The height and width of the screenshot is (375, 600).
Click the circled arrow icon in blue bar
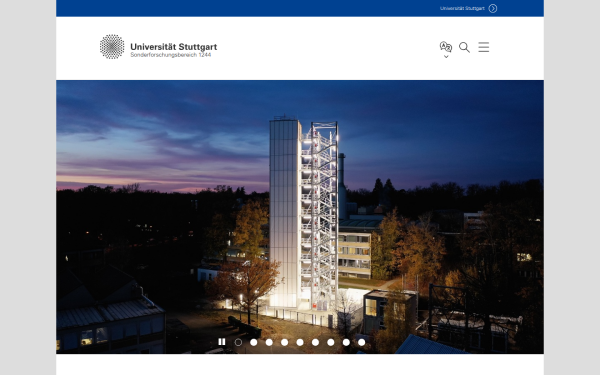pos(493,8)
